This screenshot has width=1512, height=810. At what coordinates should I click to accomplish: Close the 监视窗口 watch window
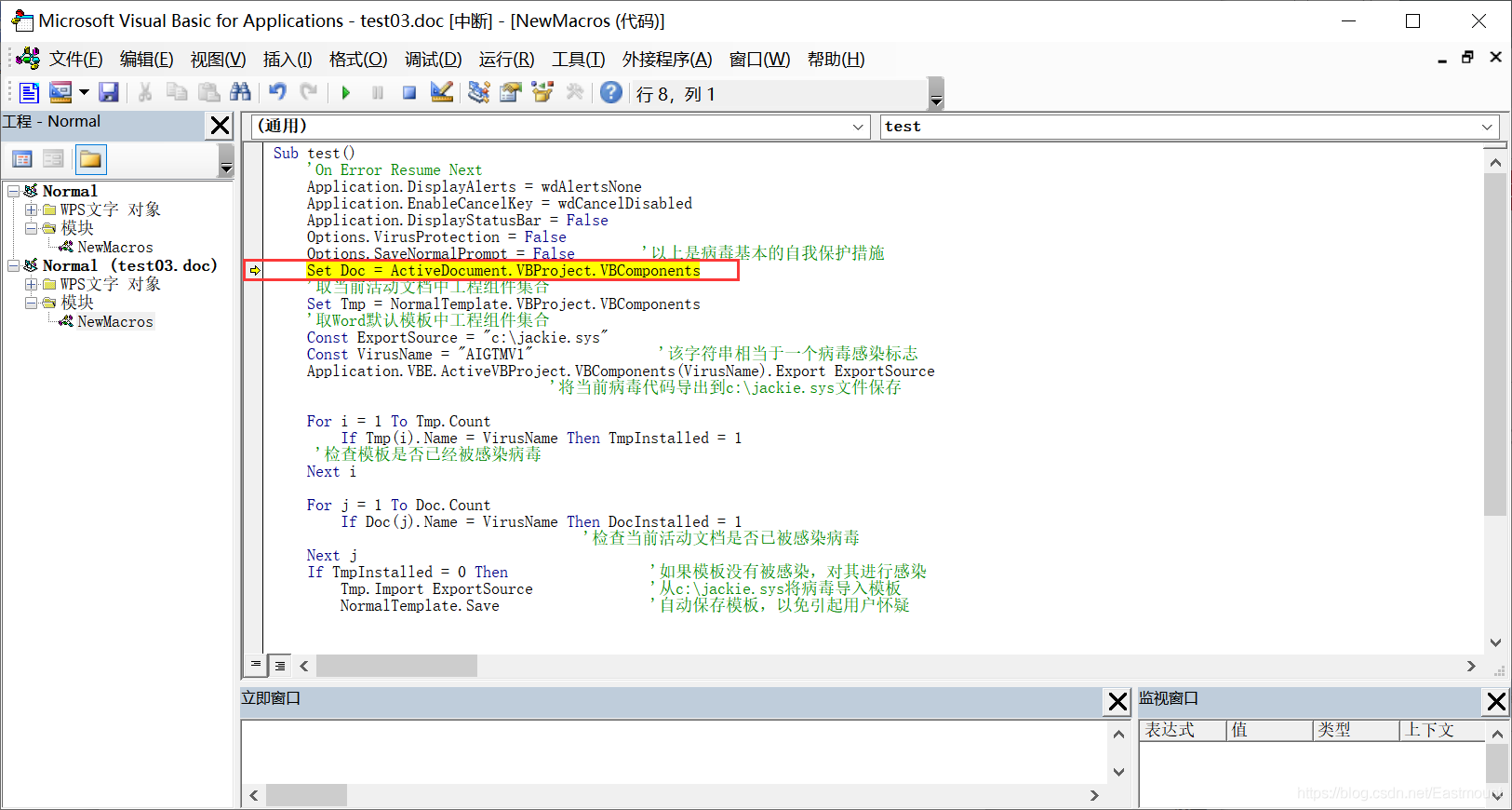[x=1496, y=701]
